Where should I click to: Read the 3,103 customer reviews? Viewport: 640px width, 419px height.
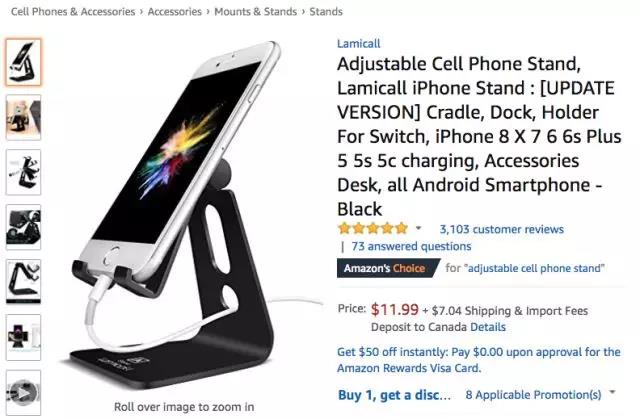(x=502, y=229)
